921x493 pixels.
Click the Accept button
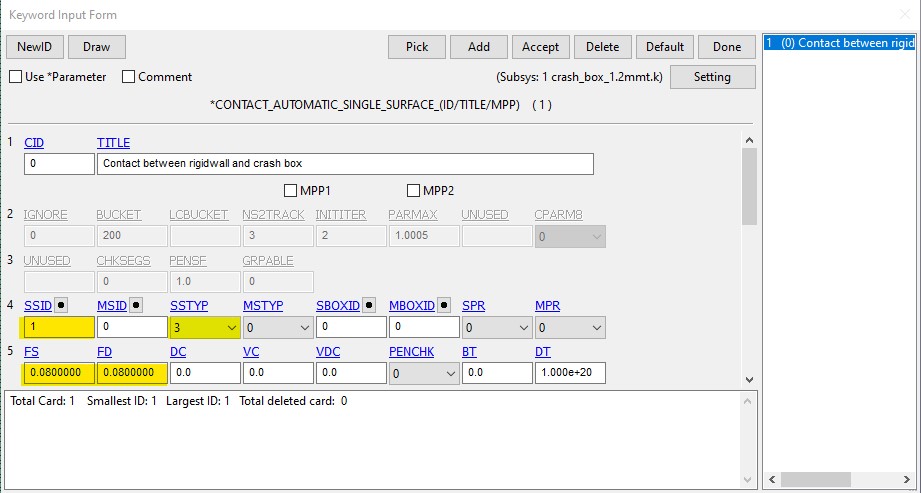pos(540,47)
